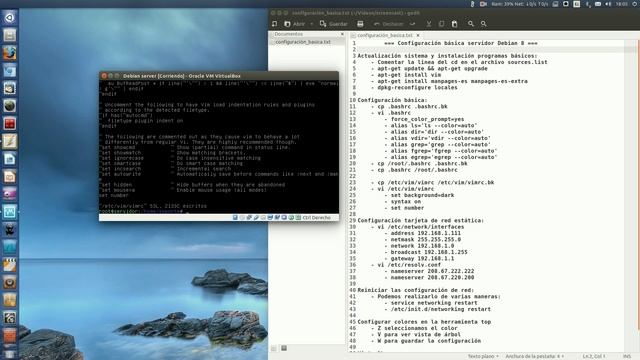The width and height of the screenshot is (640, 360).
Task: Print the document using the printer icon
Action: tap(360, 24)
